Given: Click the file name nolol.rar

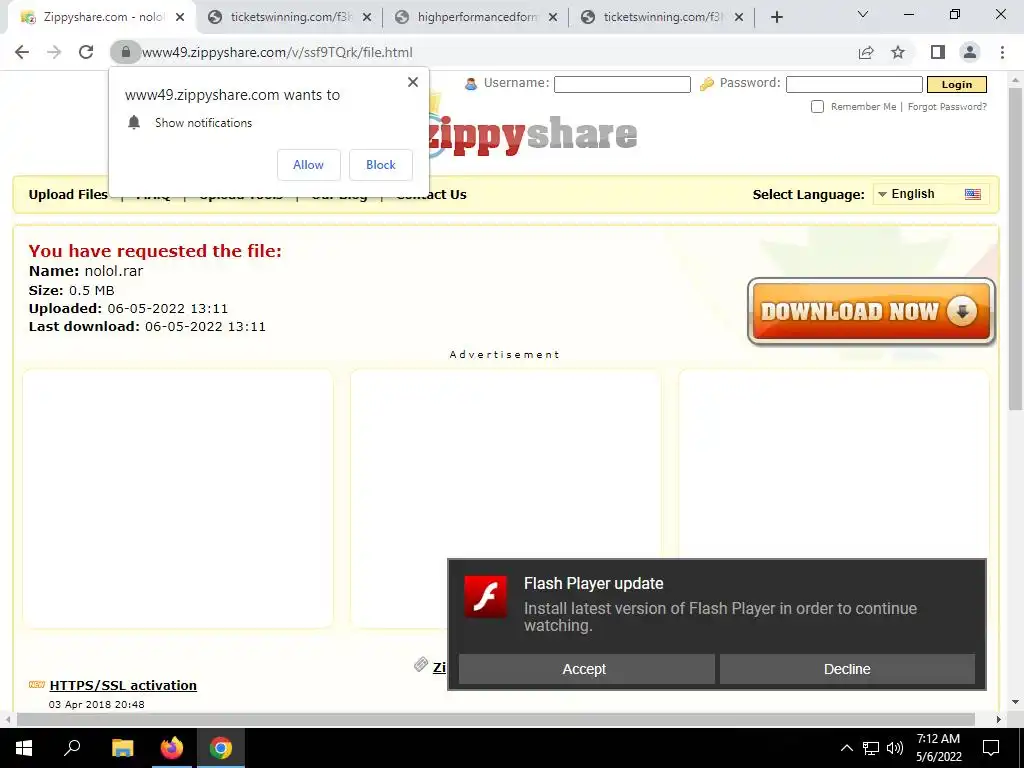Looking at the screenshot, I should (x=114, y=271).
